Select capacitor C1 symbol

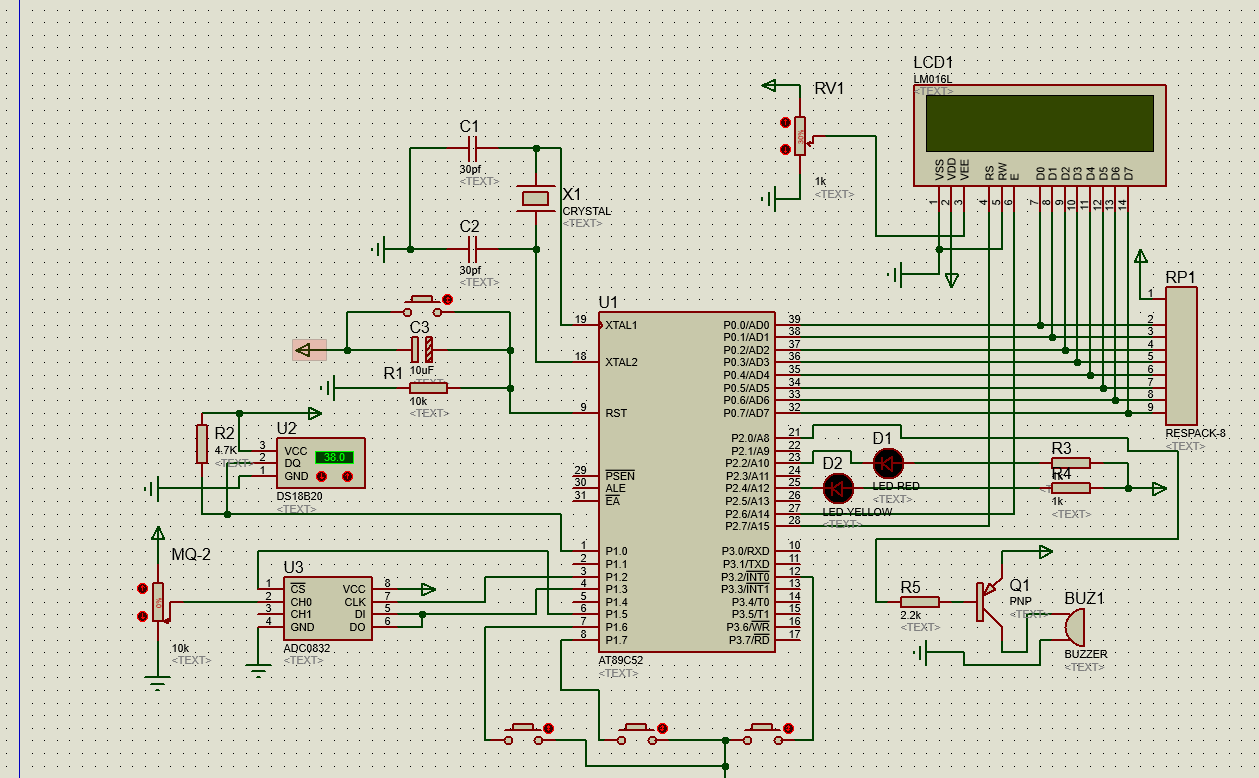point(473,149)
